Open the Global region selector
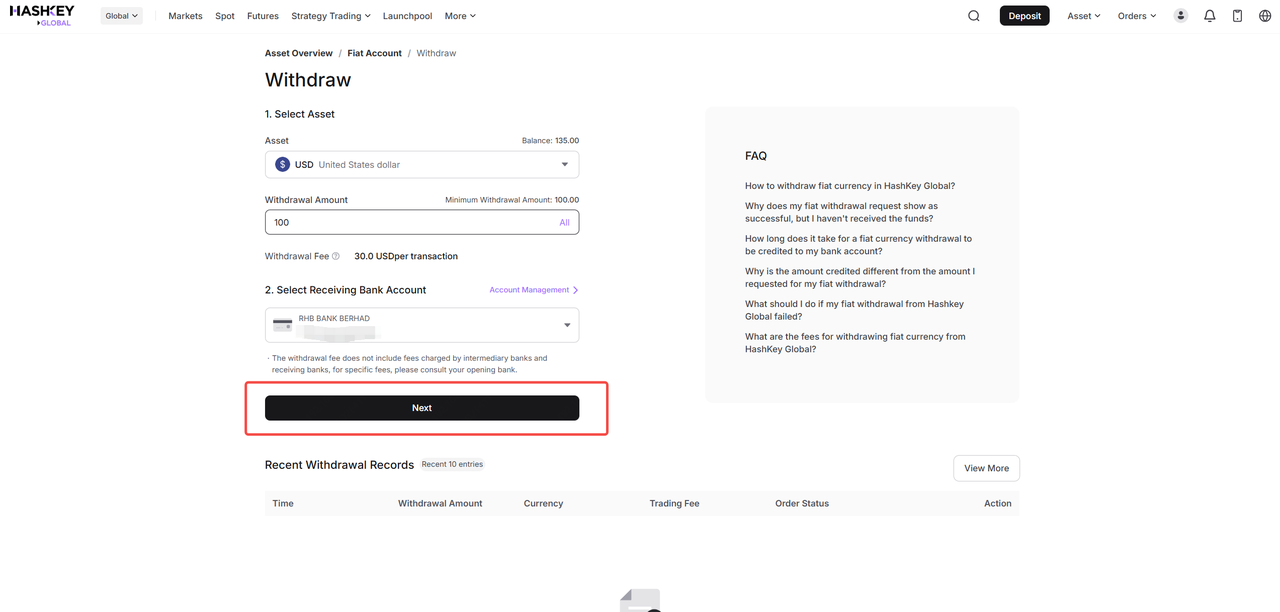Viewport: 1280px width, 612px height. pyautogui.click(x=122, y=16)
